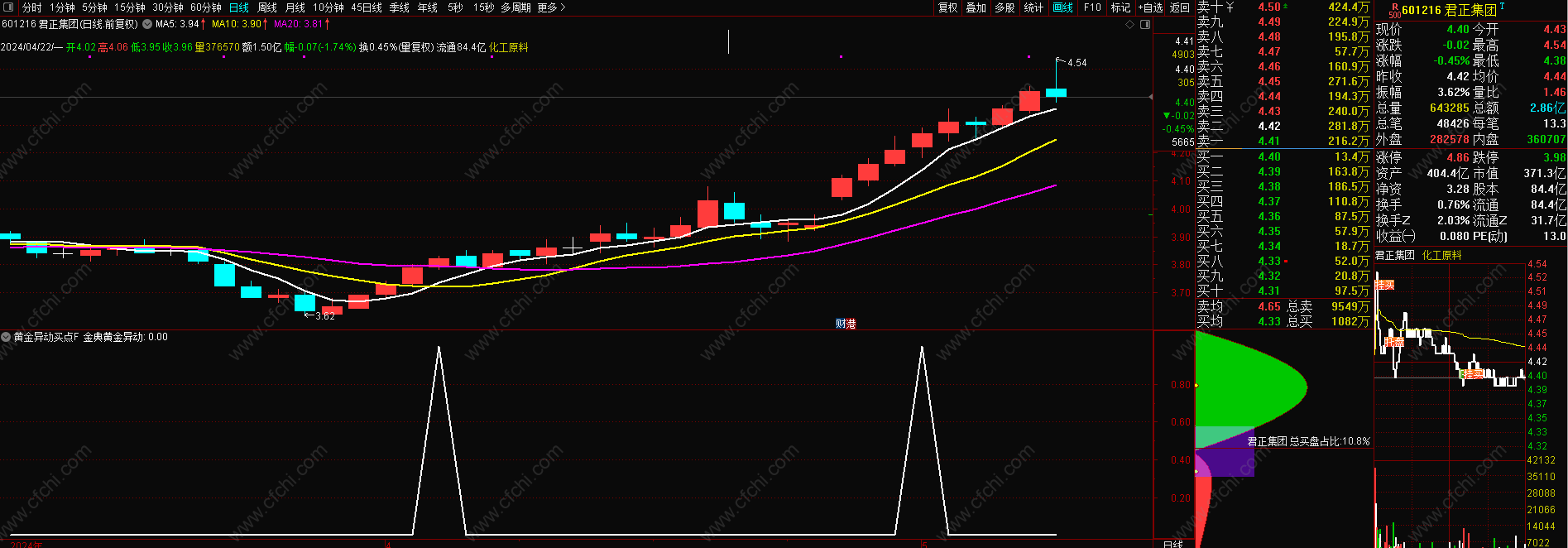
Task: Click the 叠加 overlay button
Action: click(x=976, y=7)
